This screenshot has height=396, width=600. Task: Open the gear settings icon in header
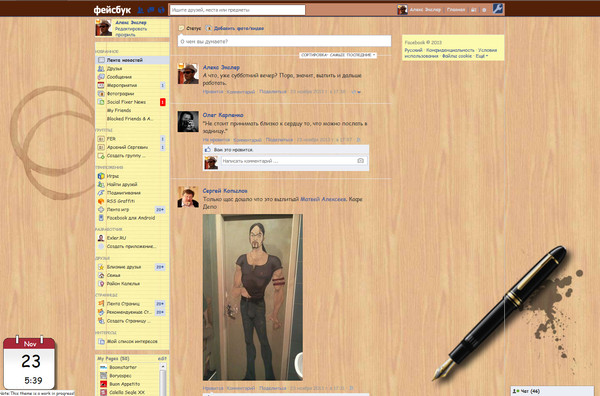484,10
